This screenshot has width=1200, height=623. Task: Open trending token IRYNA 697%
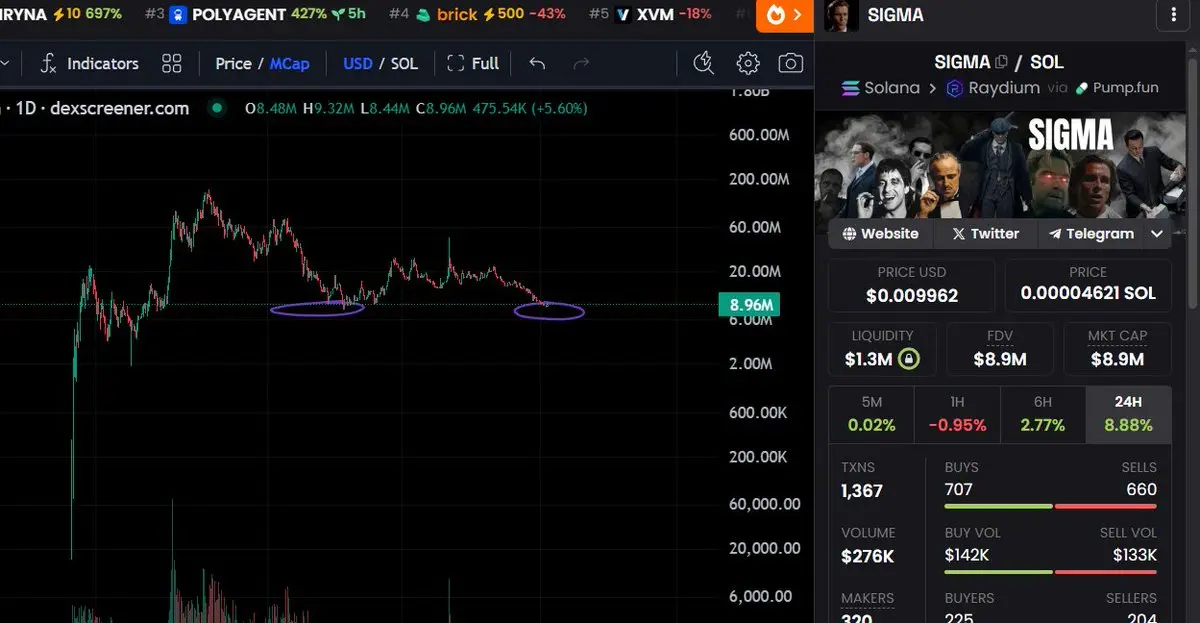click(61, 14)
